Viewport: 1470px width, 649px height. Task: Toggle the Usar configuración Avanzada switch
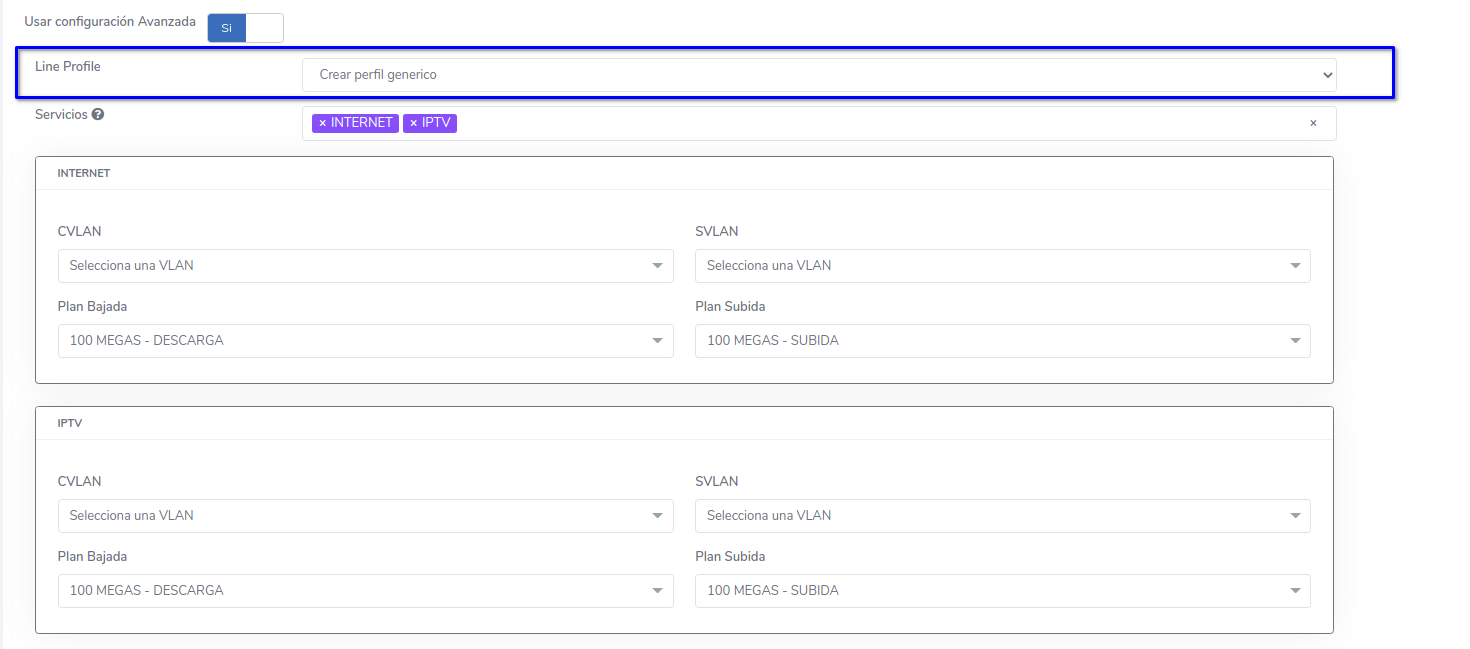(x=245, y=28)
